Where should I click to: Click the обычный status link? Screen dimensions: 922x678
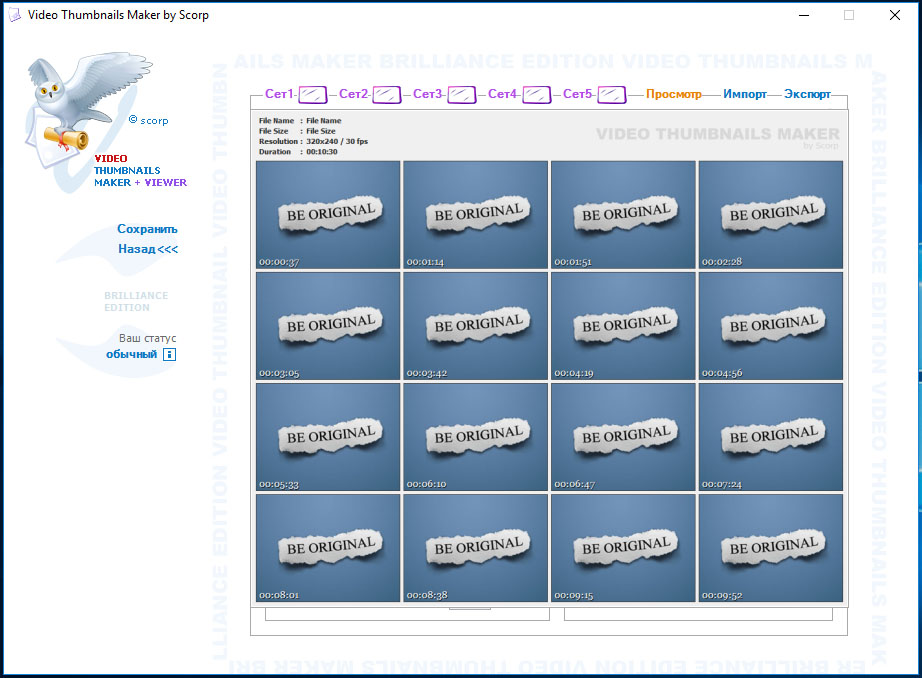coord(132,354)
